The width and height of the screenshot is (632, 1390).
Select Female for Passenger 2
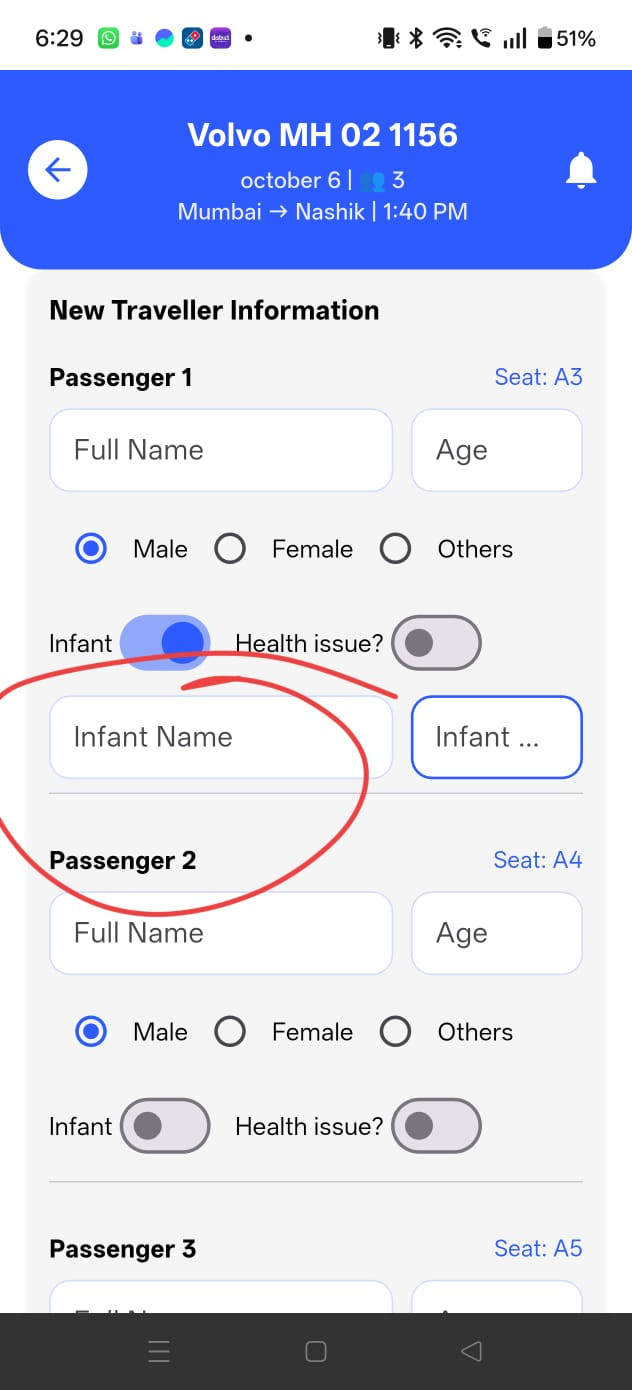(230, 1032)
